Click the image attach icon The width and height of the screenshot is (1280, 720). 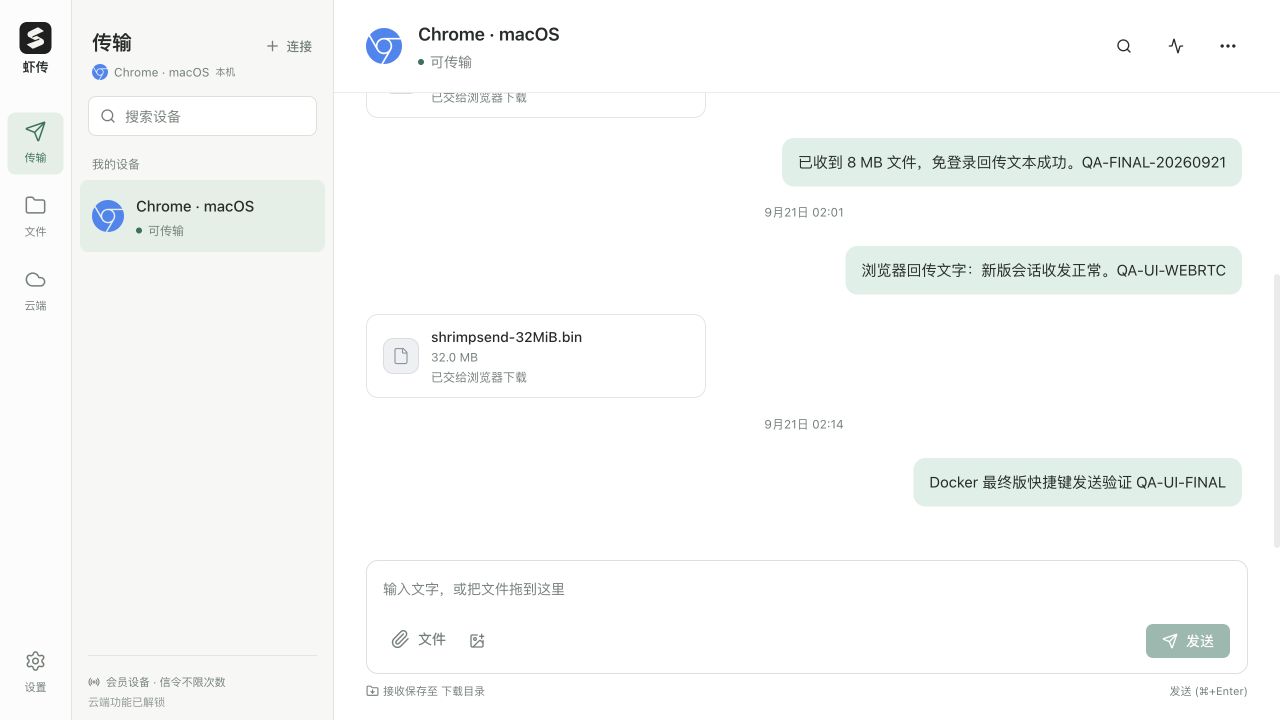(477, 640)
